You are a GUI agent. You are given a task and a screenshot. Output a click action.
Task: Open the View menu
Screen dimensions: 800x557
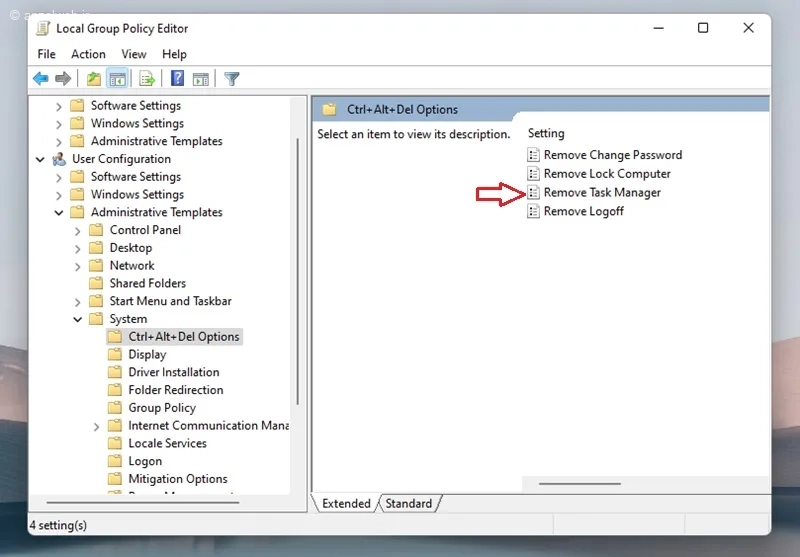(x=134, y=54)
